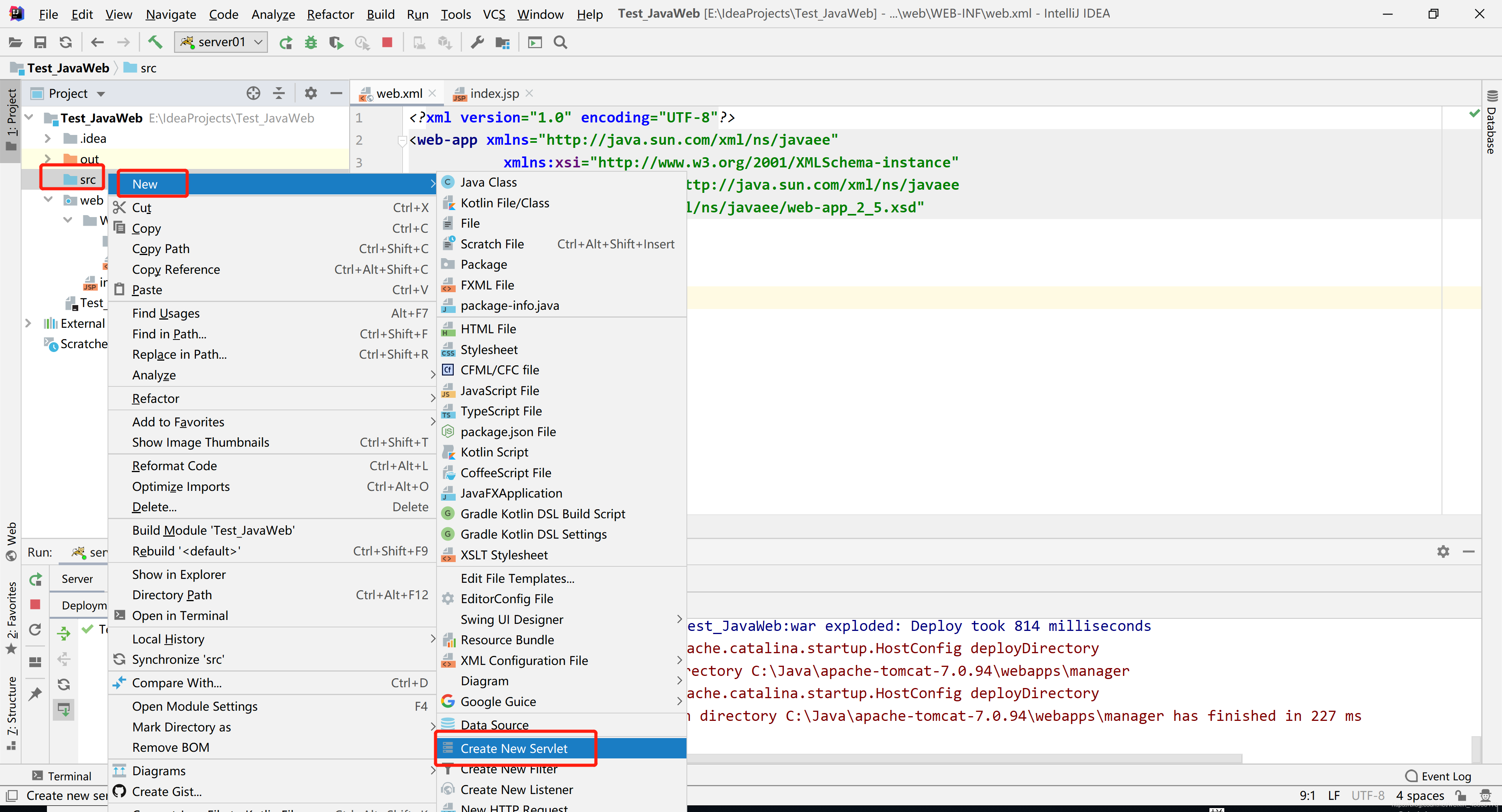Open the VCS menu
Viewport: 1502px width, 812px height.
coord(494,14)
